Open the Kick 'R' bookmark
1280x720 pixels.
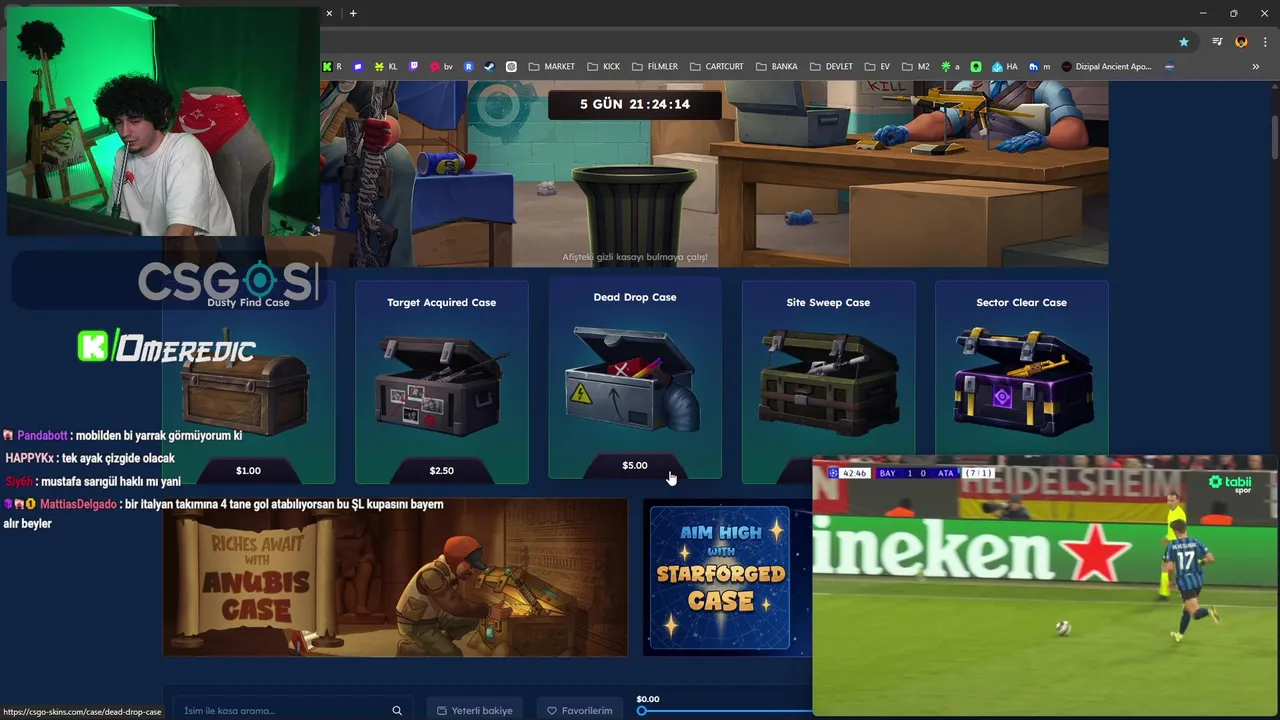coord(332,67)
